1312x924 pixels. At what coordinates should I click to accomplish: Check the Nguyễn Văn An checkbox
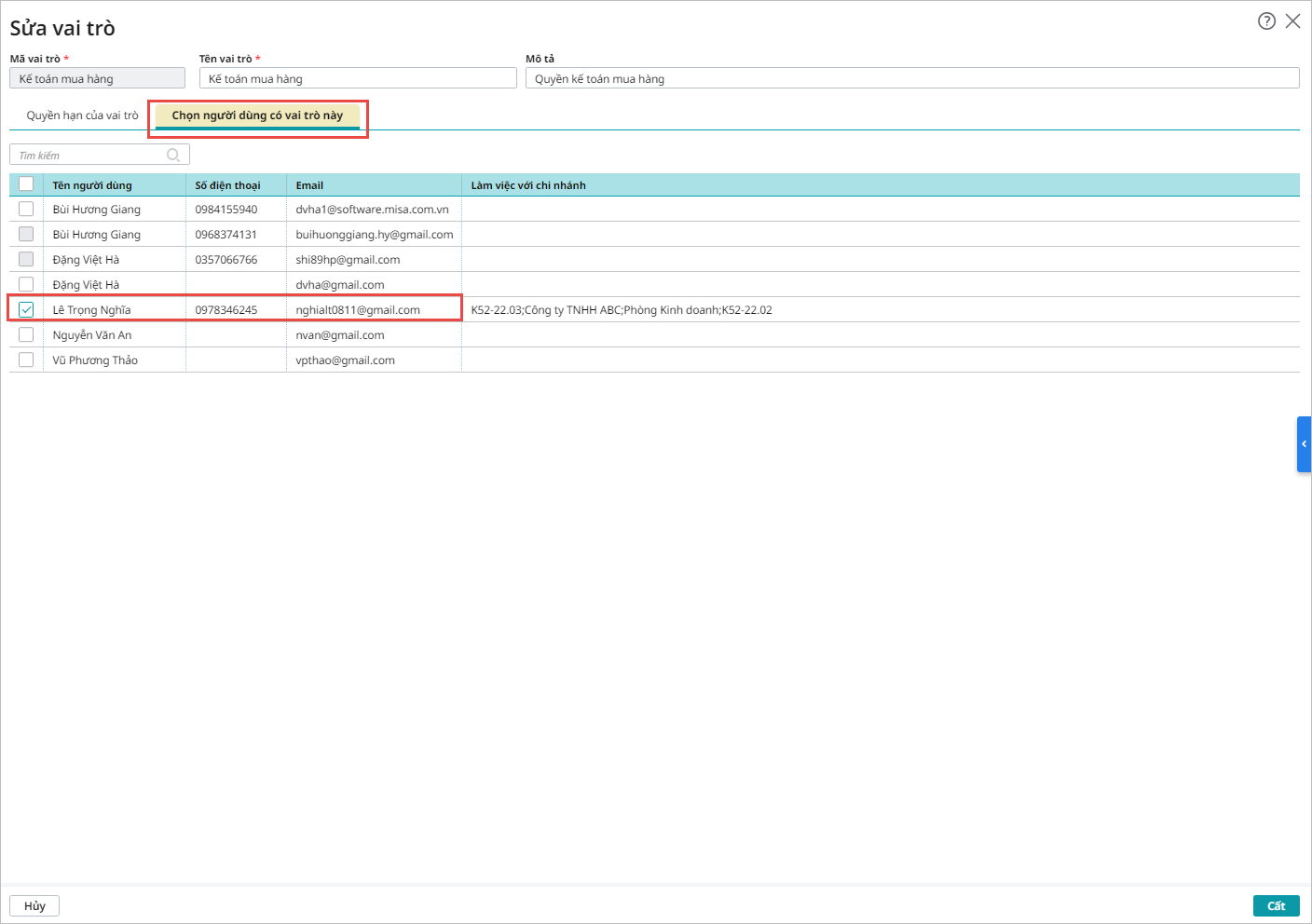(26, 335)
